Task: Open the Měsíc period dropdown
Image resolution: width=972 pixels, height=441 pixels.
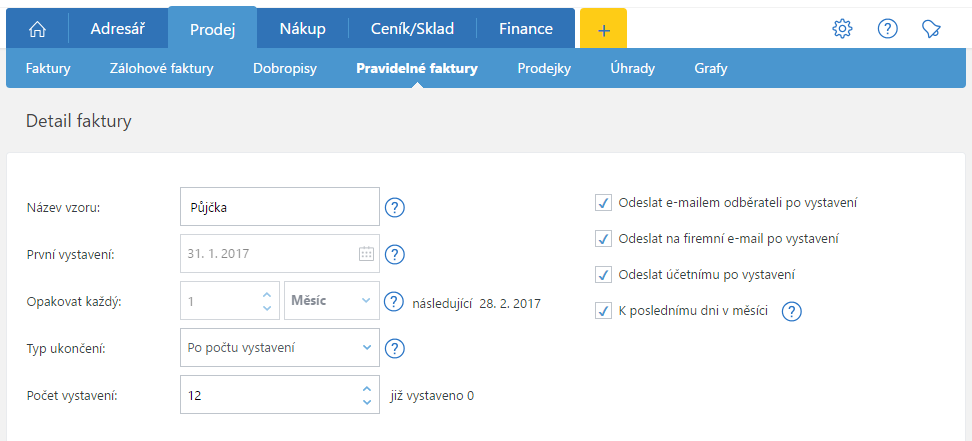Action: tap(331, 301)
